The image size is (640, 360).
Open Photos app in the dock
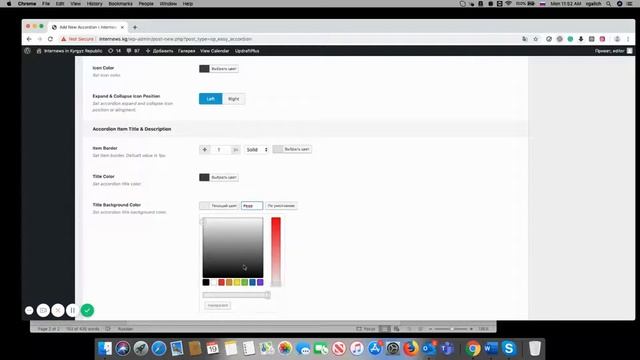pyautogui.click(x=285, y=348)
